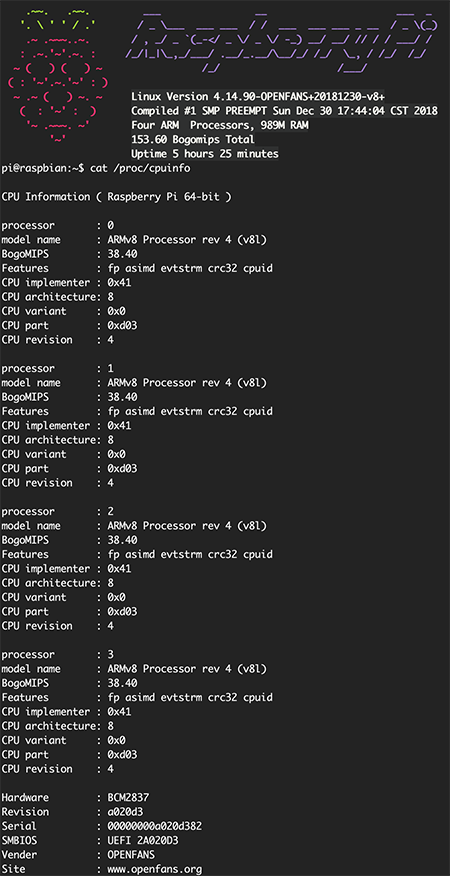This screenshot has width=450, height=876.
Task: Click the 153.60 Bogomips Total line
Action: [193, 139]
